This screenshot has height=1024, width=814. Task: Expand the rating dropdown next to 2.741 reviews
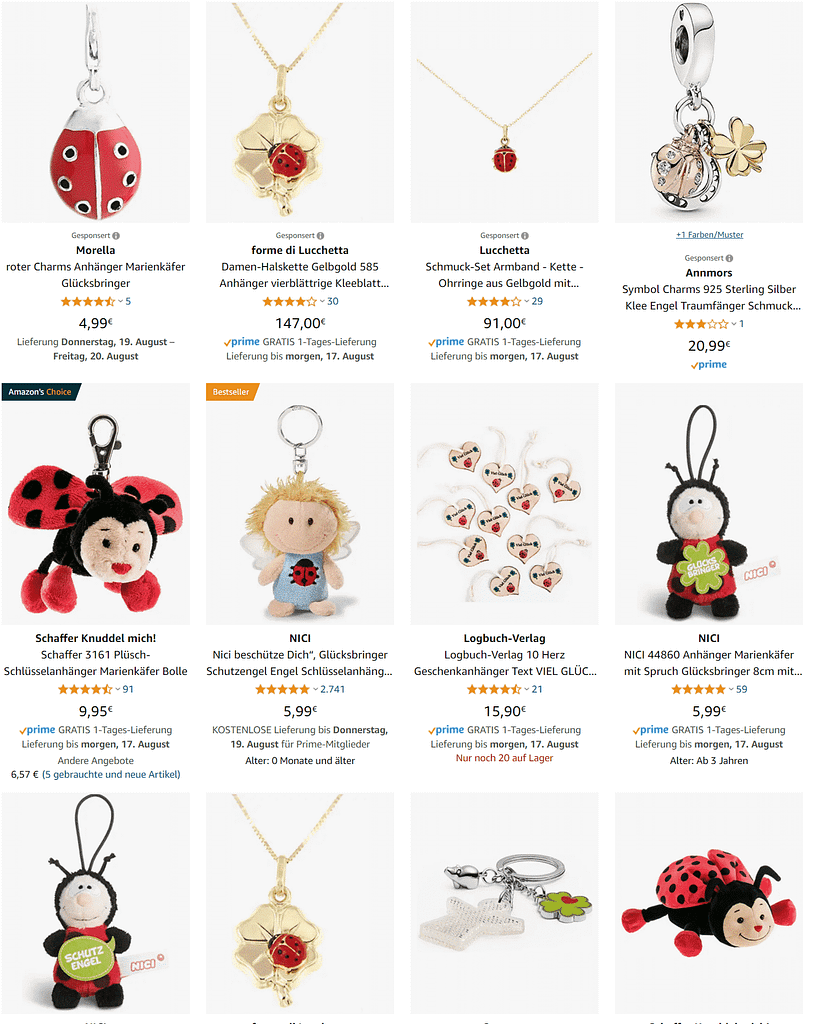pos(316,689)
